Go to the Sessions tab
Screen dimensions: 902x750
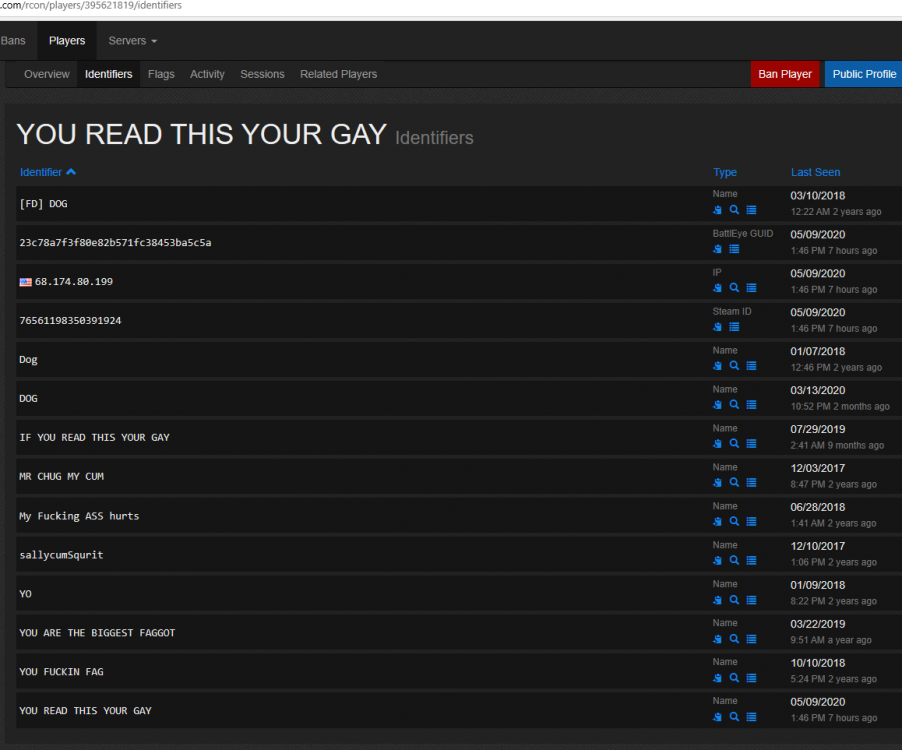point(262,74)
